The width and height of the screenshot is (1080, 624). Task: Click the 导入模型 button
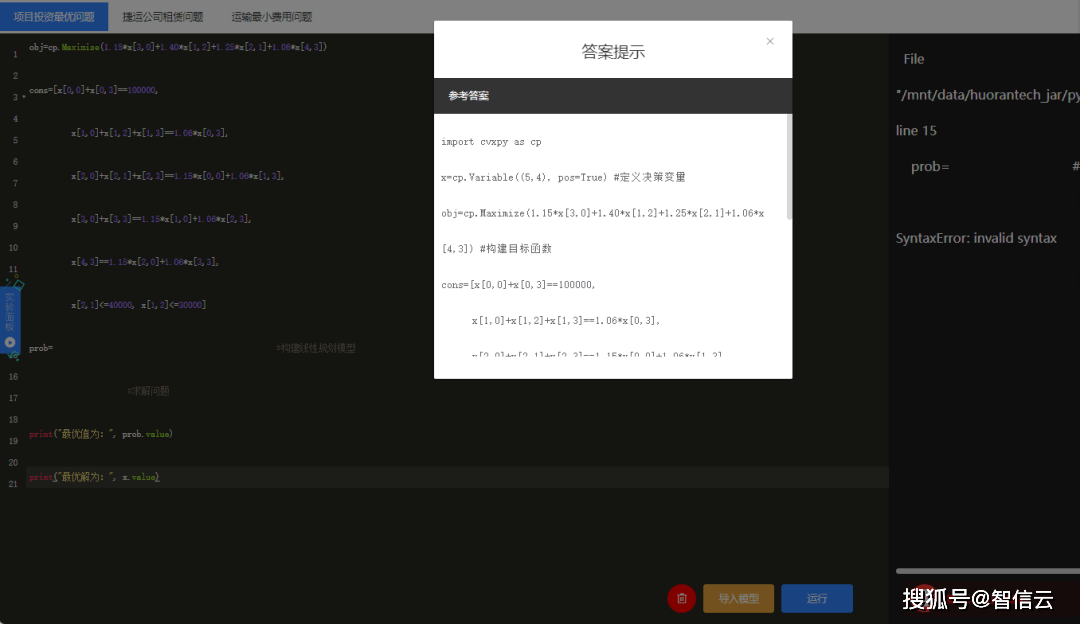[738, 598]
